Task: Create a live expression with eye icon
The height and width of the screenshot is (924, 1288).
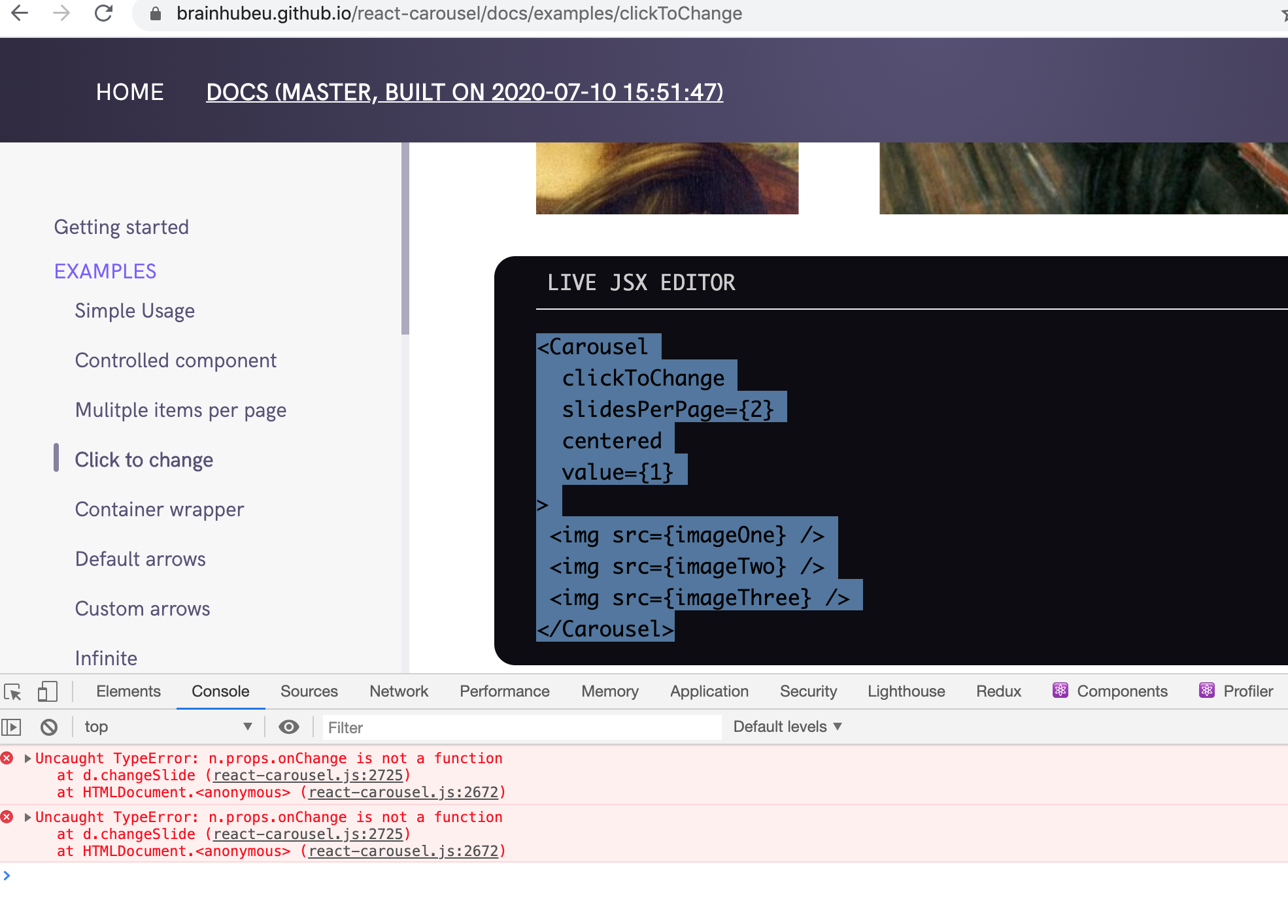Action: [x=288, y=727]
